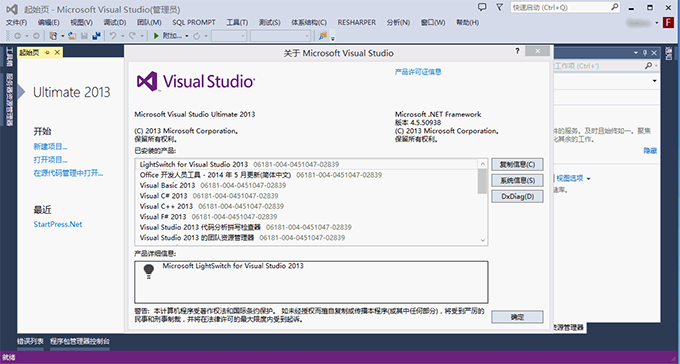The width and height of the screenshot is (680, 364).
Task: Click the Save All toolbar icon
Action: [96, 36]
